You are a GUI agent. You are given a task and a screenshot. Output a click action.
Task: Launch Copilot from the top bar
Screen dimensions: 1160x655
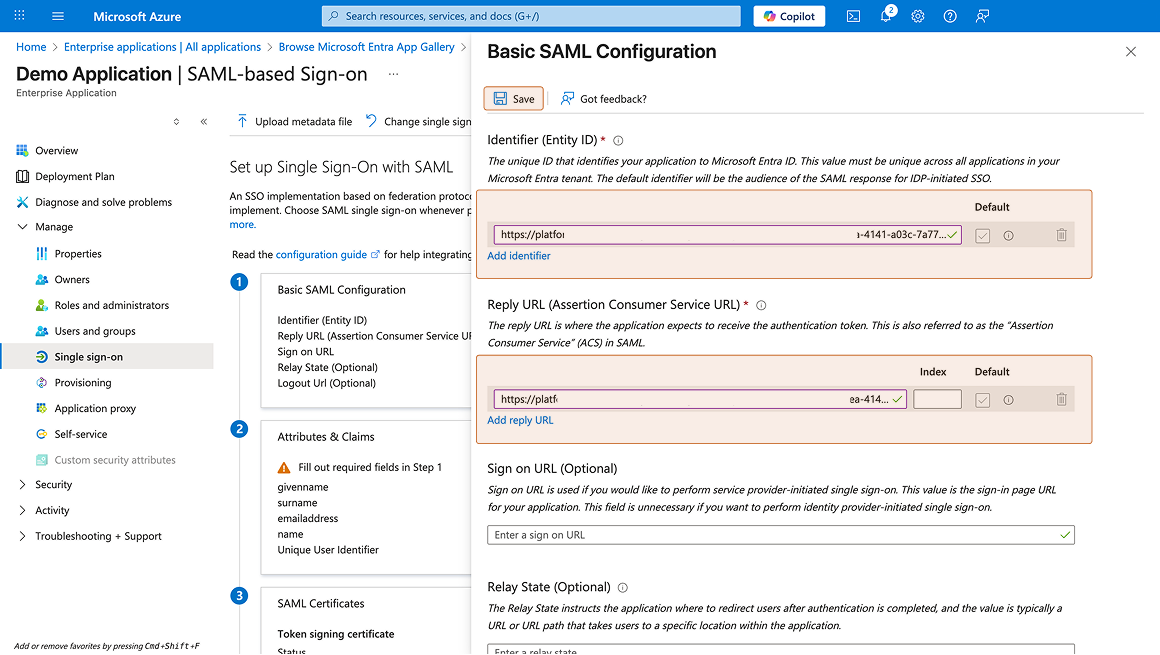tap(788, 16)
